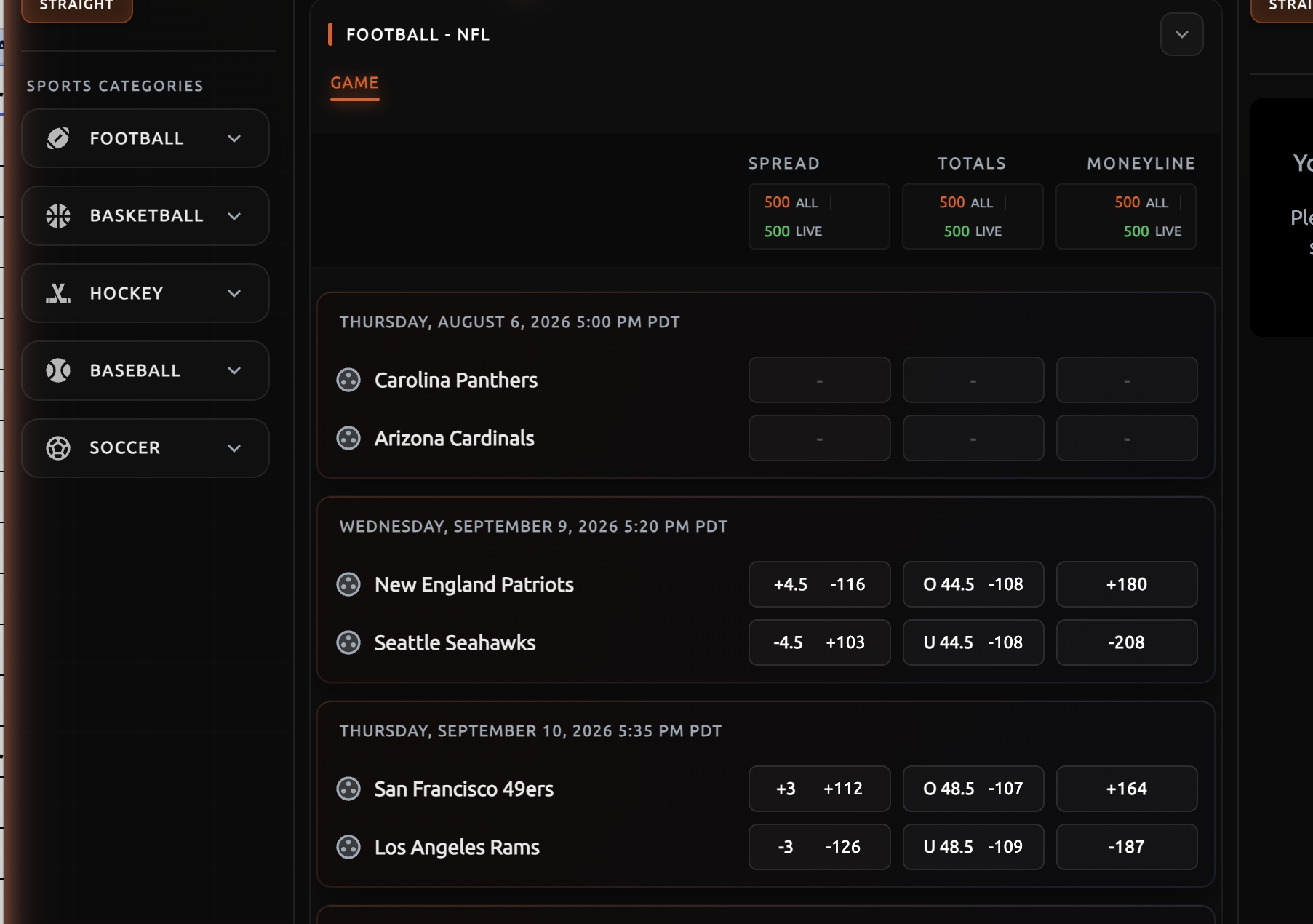Screen dimensions: 1313x924
Task: Pick Under 44.5 -108 total
Action: point(973,642)
